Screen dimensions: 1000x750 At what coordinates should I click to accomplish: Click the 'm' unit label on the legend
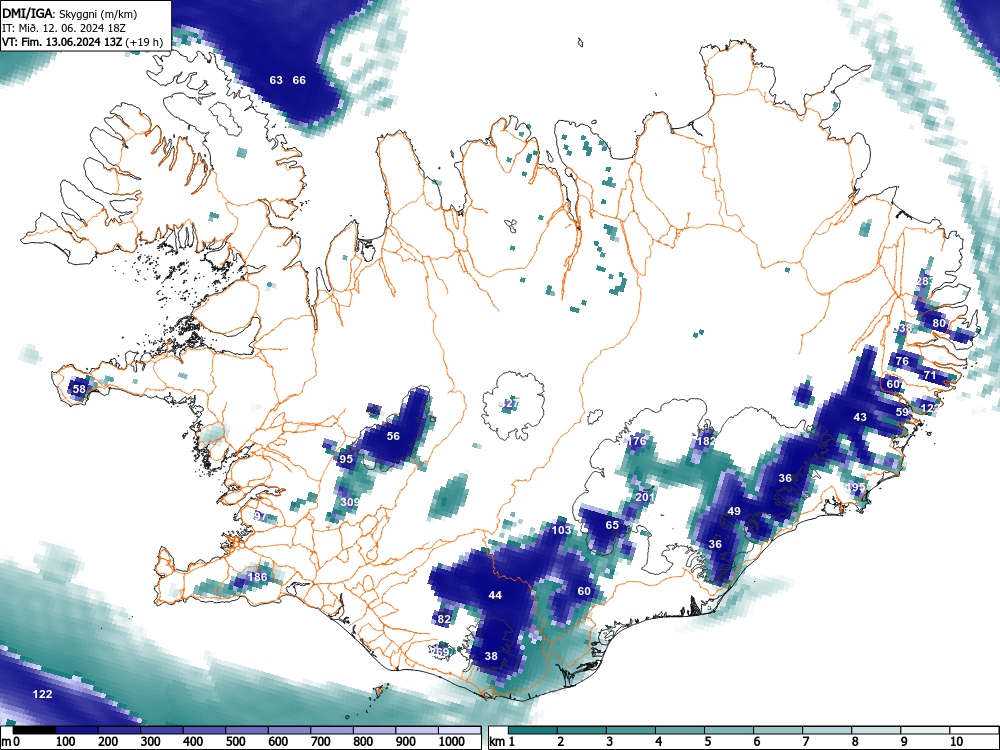tap(6, 742)
